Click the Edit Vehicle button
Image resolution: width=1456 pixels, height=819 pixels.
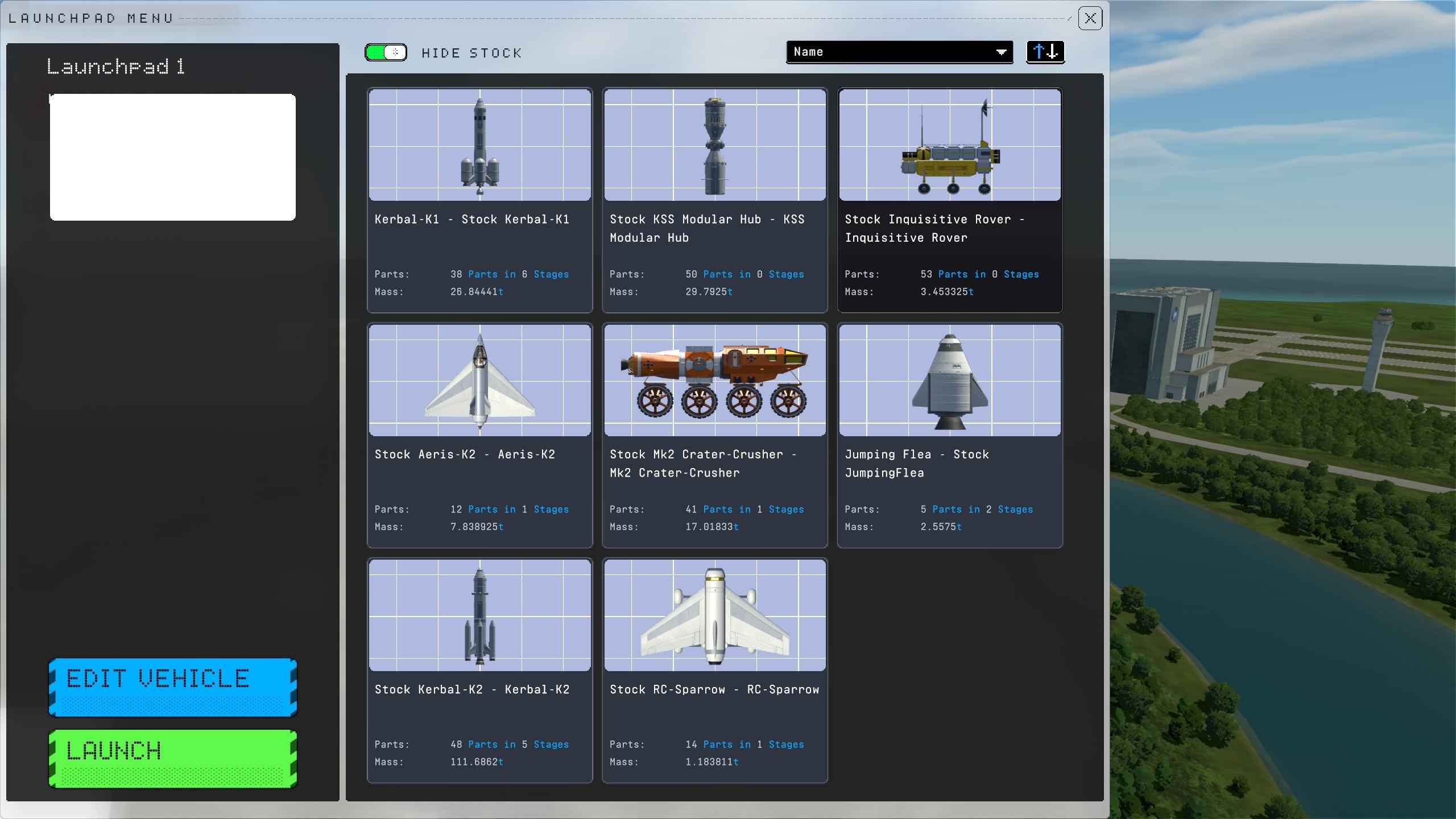(x=173, y=687)
